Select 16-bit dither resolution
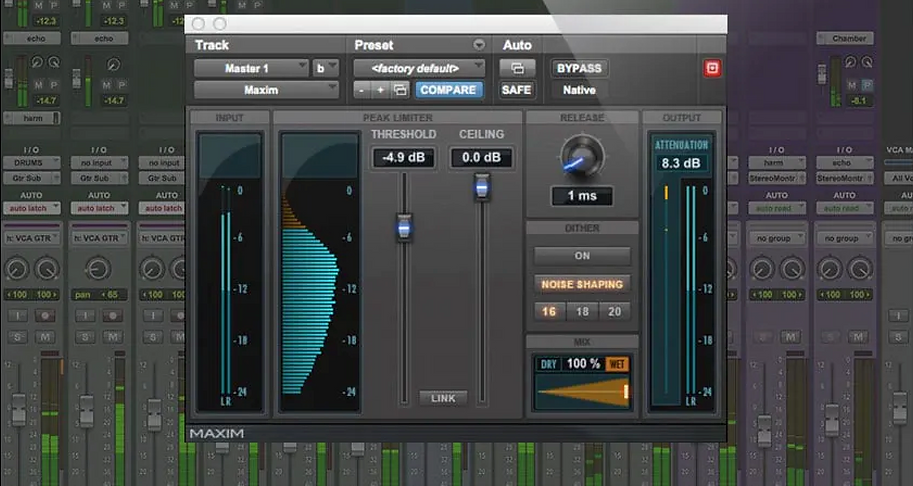This screenshot has height=486, width=913. pos(548,311)
